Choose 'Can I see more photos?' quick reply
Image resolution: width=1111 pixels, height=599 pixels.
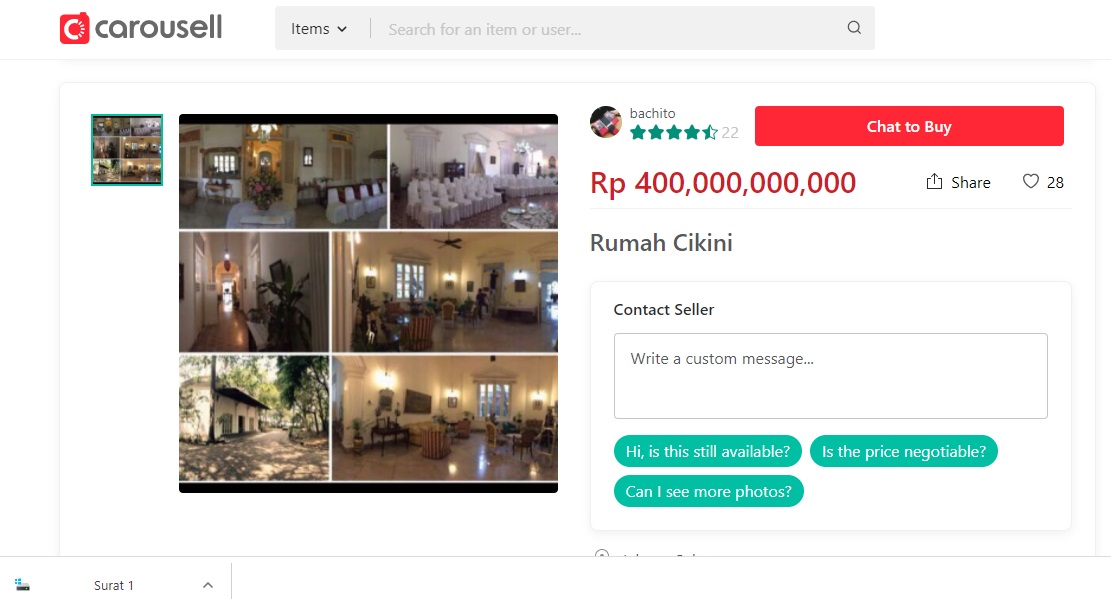point(708,491)
